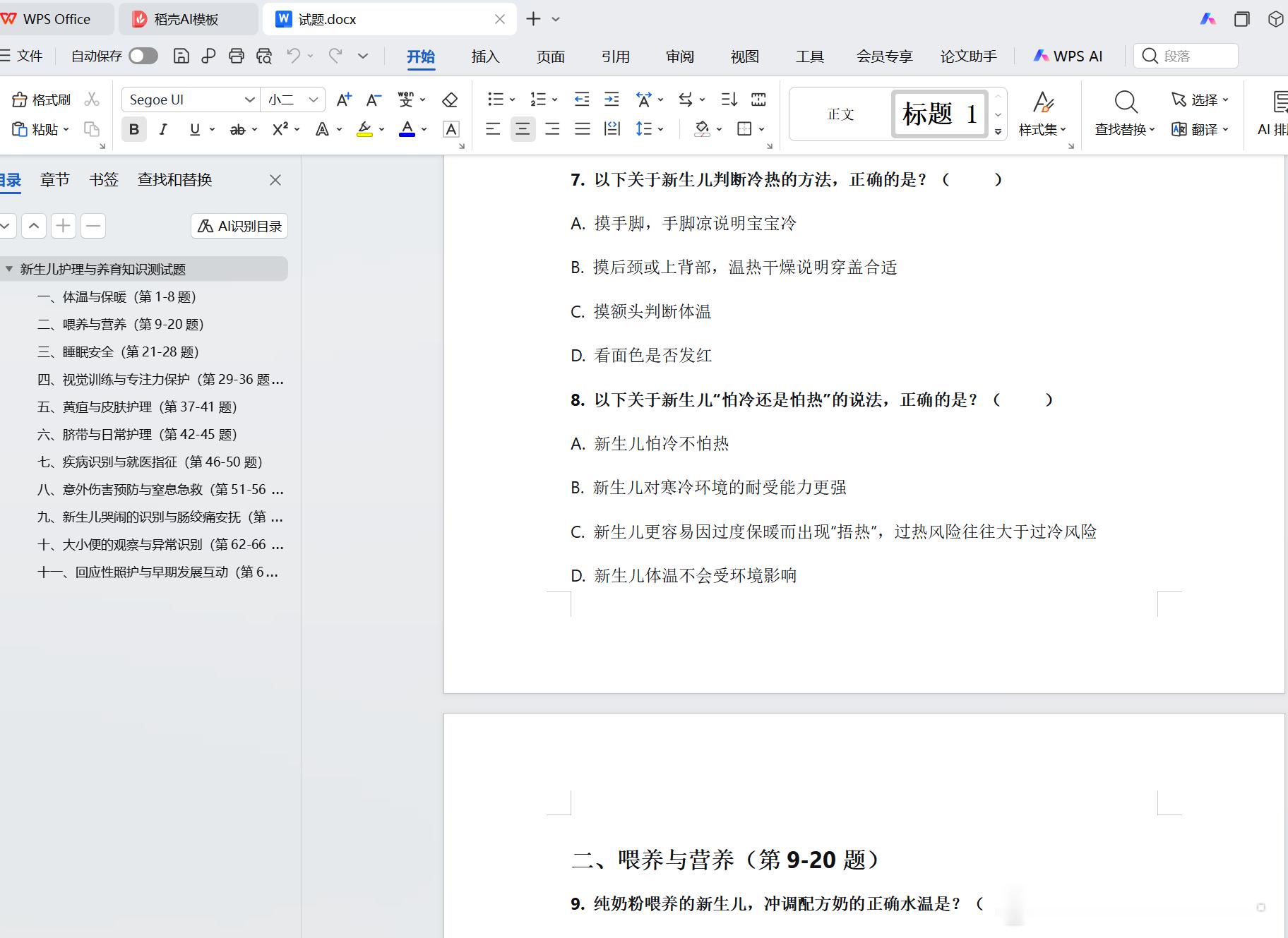
Task: Click the 查找替换 button
Action: (x=1124, y=113)
